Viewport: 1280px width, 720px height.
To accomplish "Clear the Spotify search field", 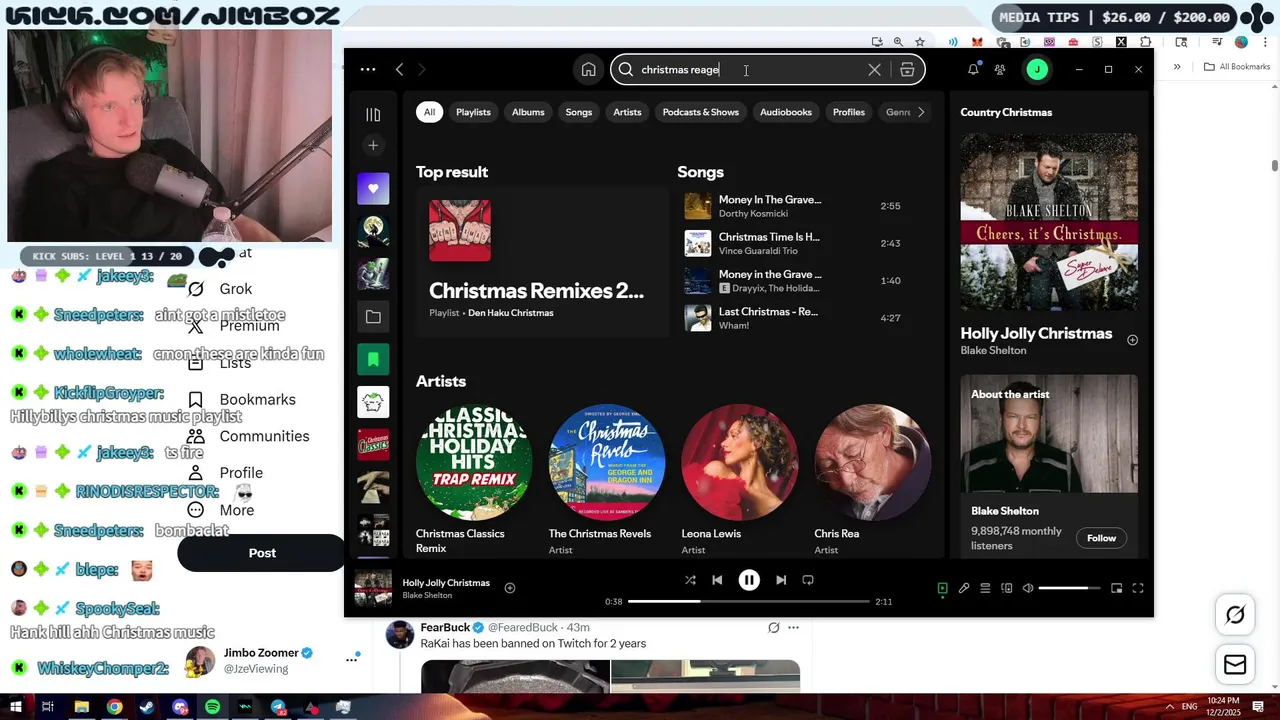I will click(874, 69).
